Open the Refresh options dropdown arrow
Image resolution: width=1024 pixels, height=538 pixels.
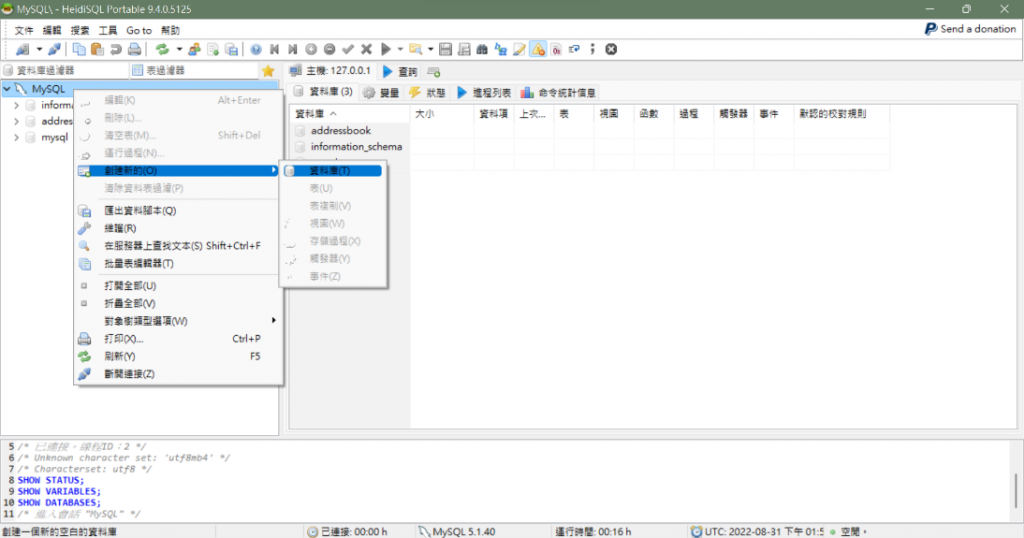click(179, 50)
